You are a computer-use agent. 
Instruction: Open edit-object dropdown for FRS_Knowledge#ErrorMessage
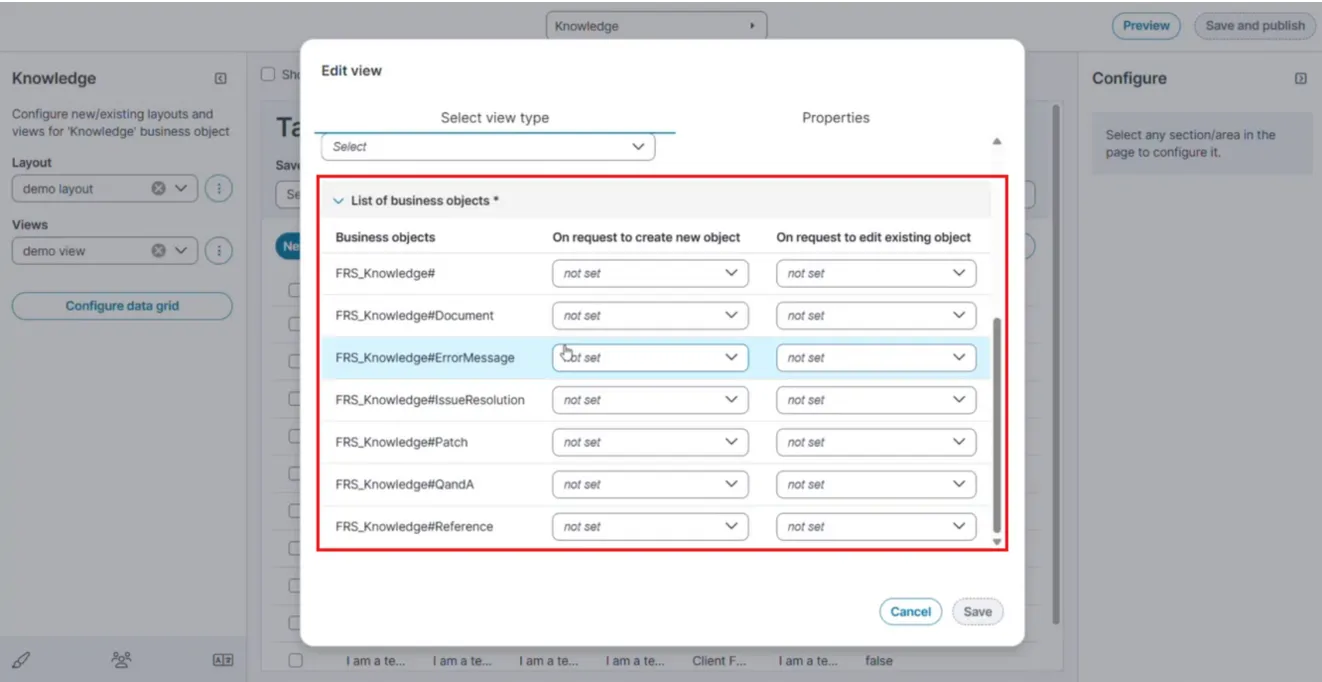click(876, 358)
